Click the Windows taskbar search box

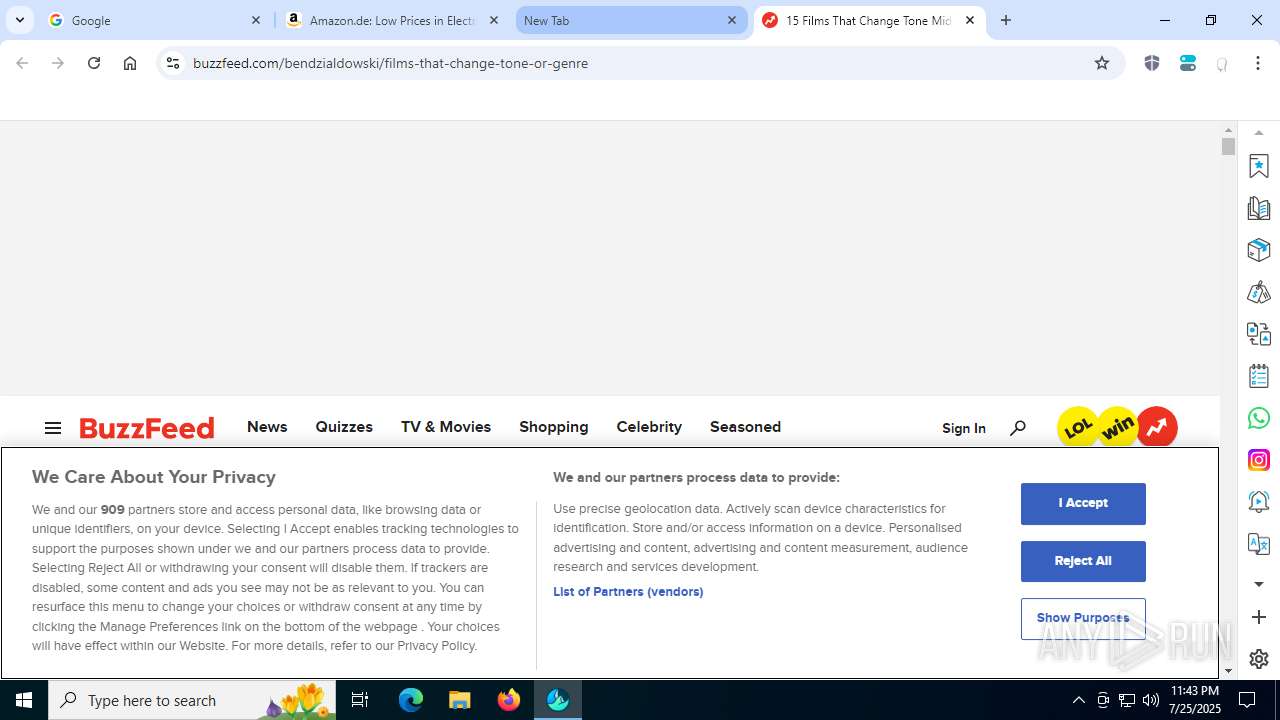click(x=192, y=700)
